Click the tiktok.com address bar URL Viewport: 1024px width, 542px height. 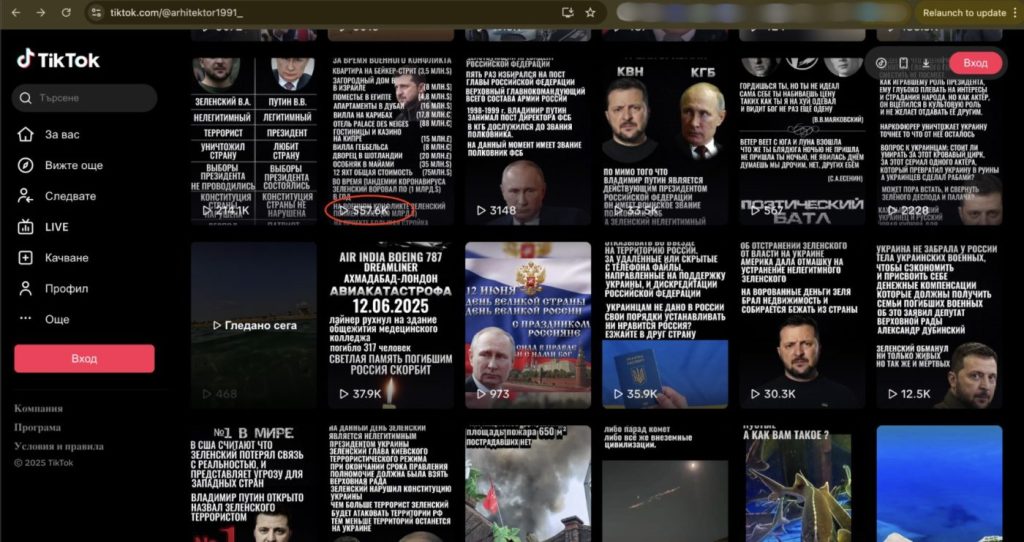tap(176, 12)
